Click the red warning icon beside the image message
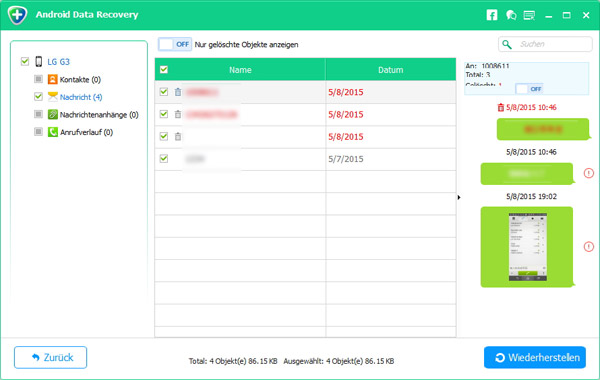Screen dimensions: 600x380 589,247
